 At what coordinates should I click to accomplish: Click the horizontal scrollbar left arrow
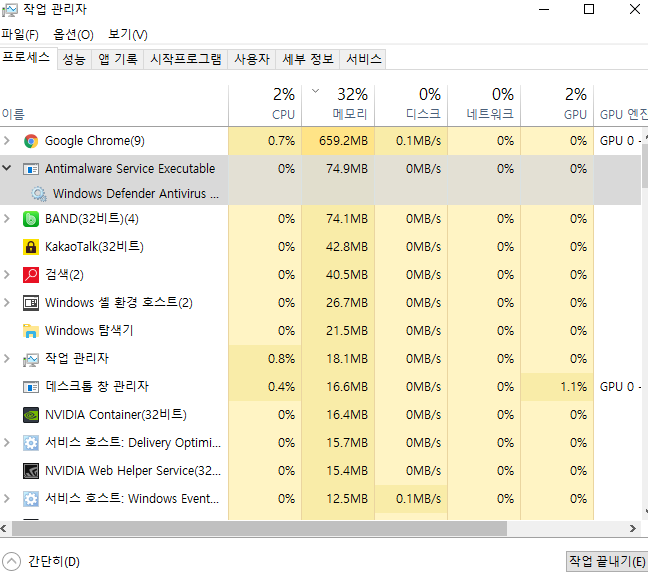click(x=4, y=528)
